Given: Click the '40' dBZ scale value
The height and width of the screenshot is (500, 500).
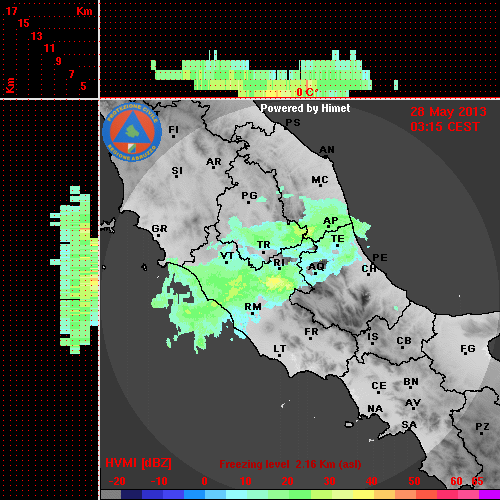Looking at the screenshot, I should [x=371, y=481].
